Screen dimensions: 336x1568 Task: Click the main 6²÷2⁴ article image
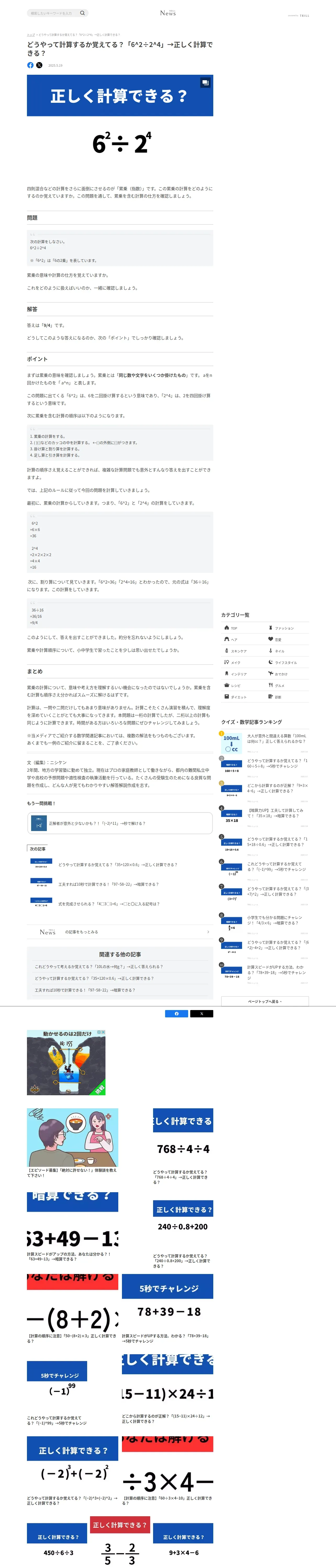[x=120, y=126]
